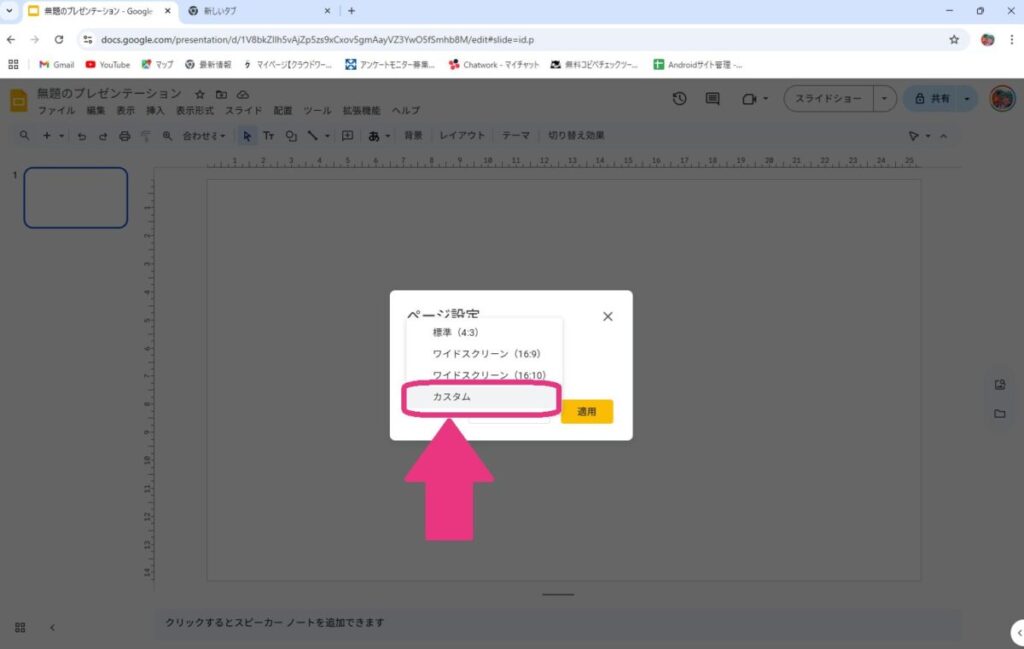Check the cloud document status icon
Screen dimensions: 1024x649
(x=243, y=95)
